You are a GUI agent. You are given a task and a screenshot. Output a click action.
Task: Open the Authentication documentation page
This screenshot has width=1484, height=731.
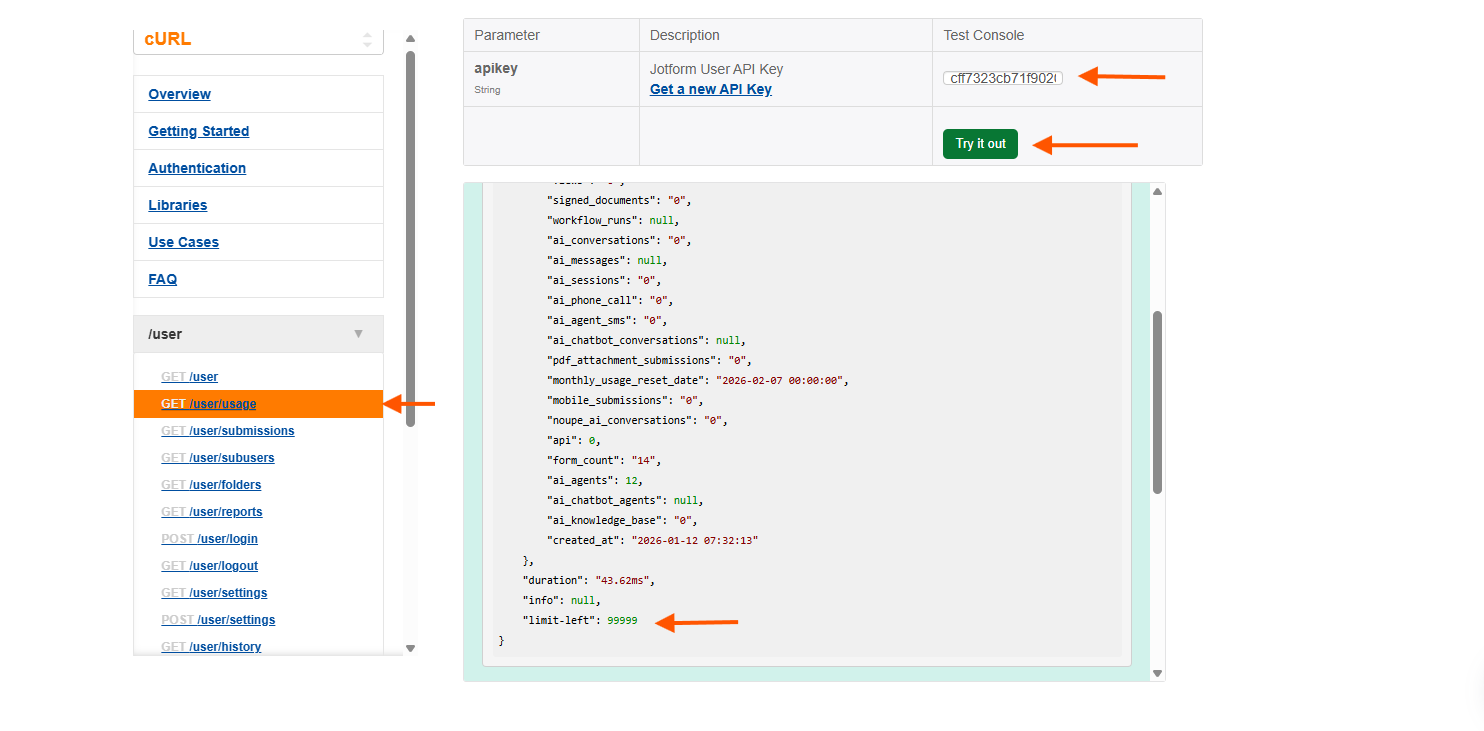click(196, 168)
